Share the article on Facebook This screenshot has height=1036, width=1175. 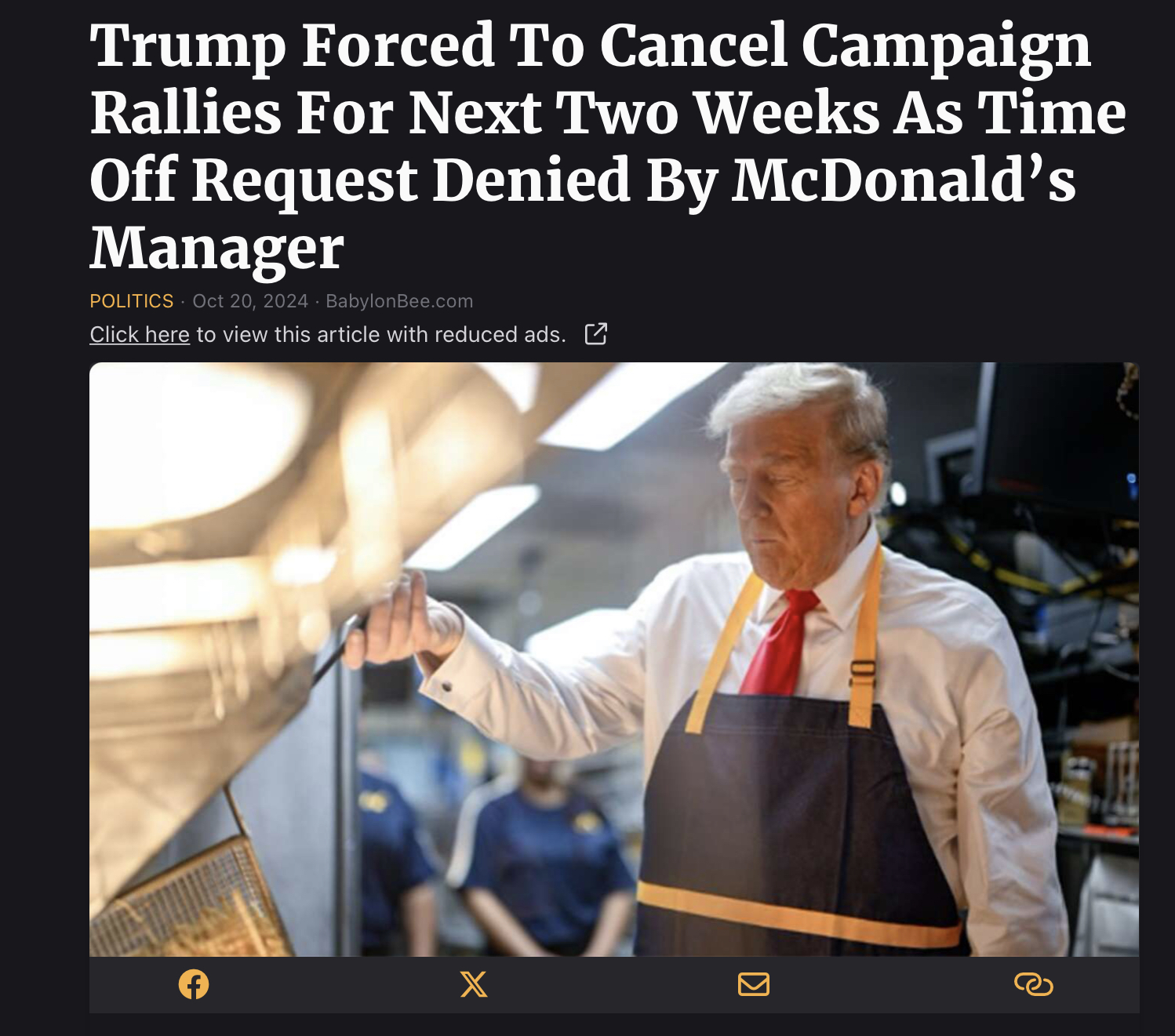point(194,984)
